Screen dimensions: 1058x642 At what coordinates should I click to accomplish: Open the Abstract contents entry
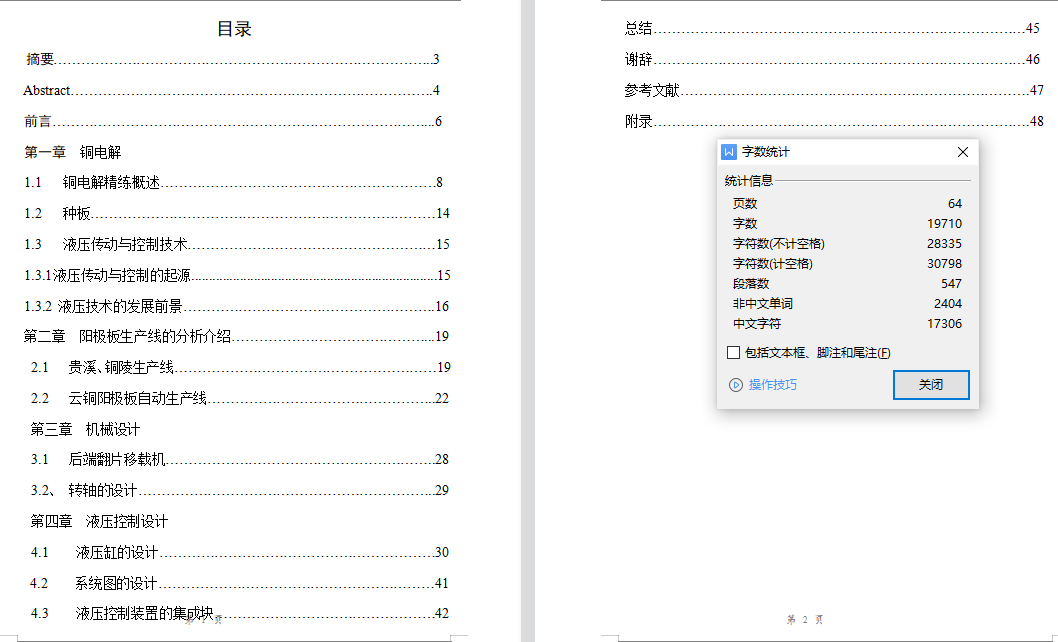pyautogui.click(x=47, y=90)
